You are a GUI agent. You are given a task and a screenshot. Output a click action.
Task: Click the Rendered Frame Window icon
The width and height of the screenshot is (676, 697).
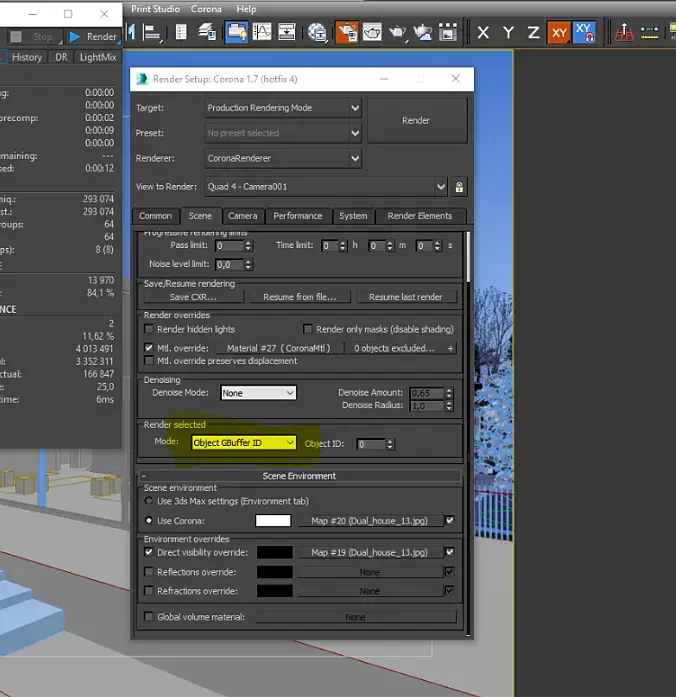pos(371,32)
